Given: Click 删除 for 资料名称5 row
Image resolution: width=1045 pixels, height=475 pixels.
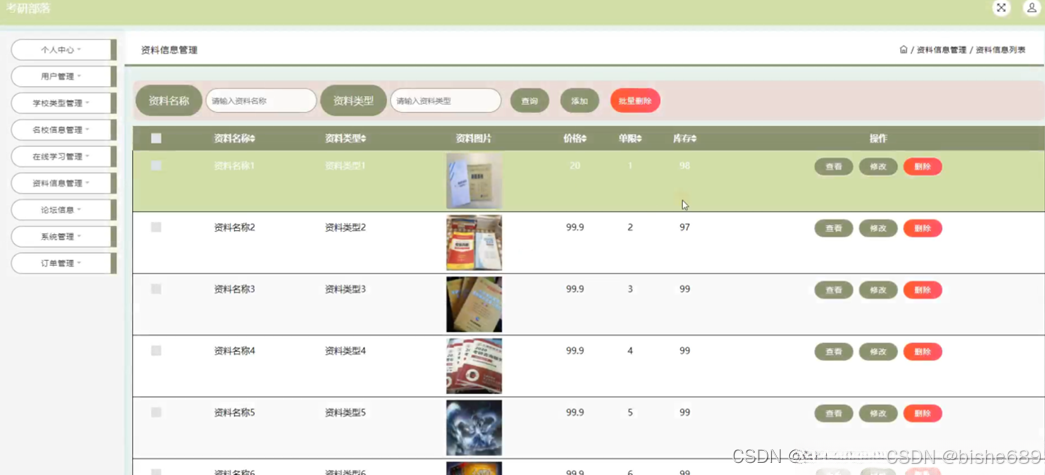Looking at the screenshot, I should pos(922,413).
